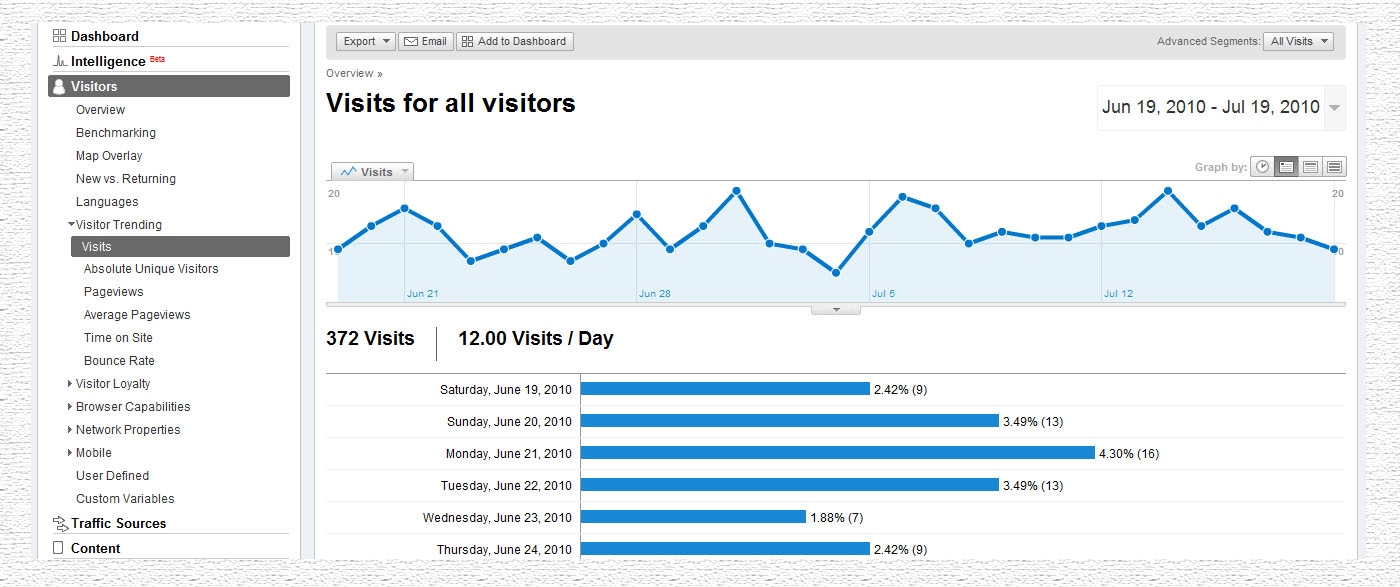Switch graph to hourly view via clock icon
This screenshot has height=587, width=1400.
1262,166
